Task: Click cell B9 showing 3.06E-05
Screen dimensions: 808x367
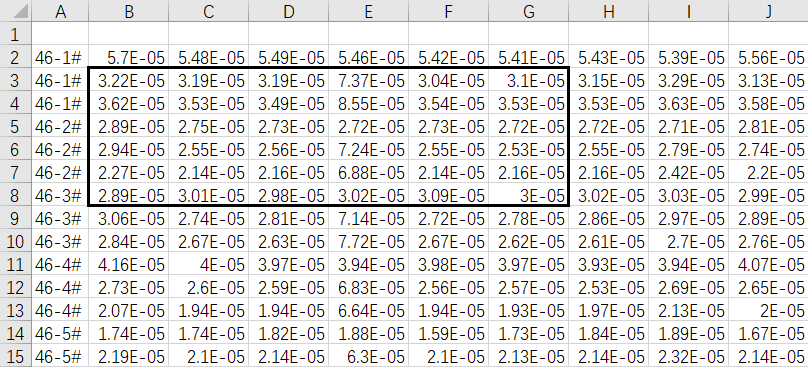Action: [x=129, y=219]
